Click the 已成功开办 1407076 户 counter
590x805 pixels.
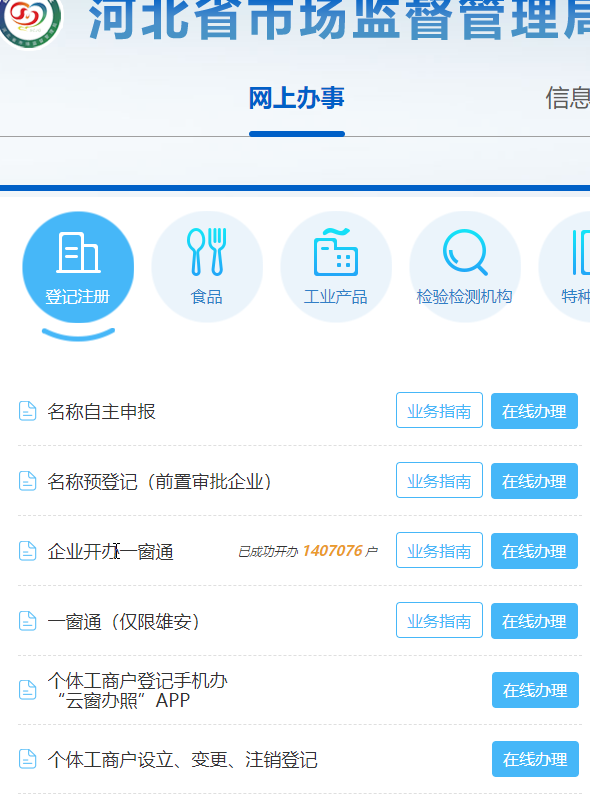tap(308, 551)
